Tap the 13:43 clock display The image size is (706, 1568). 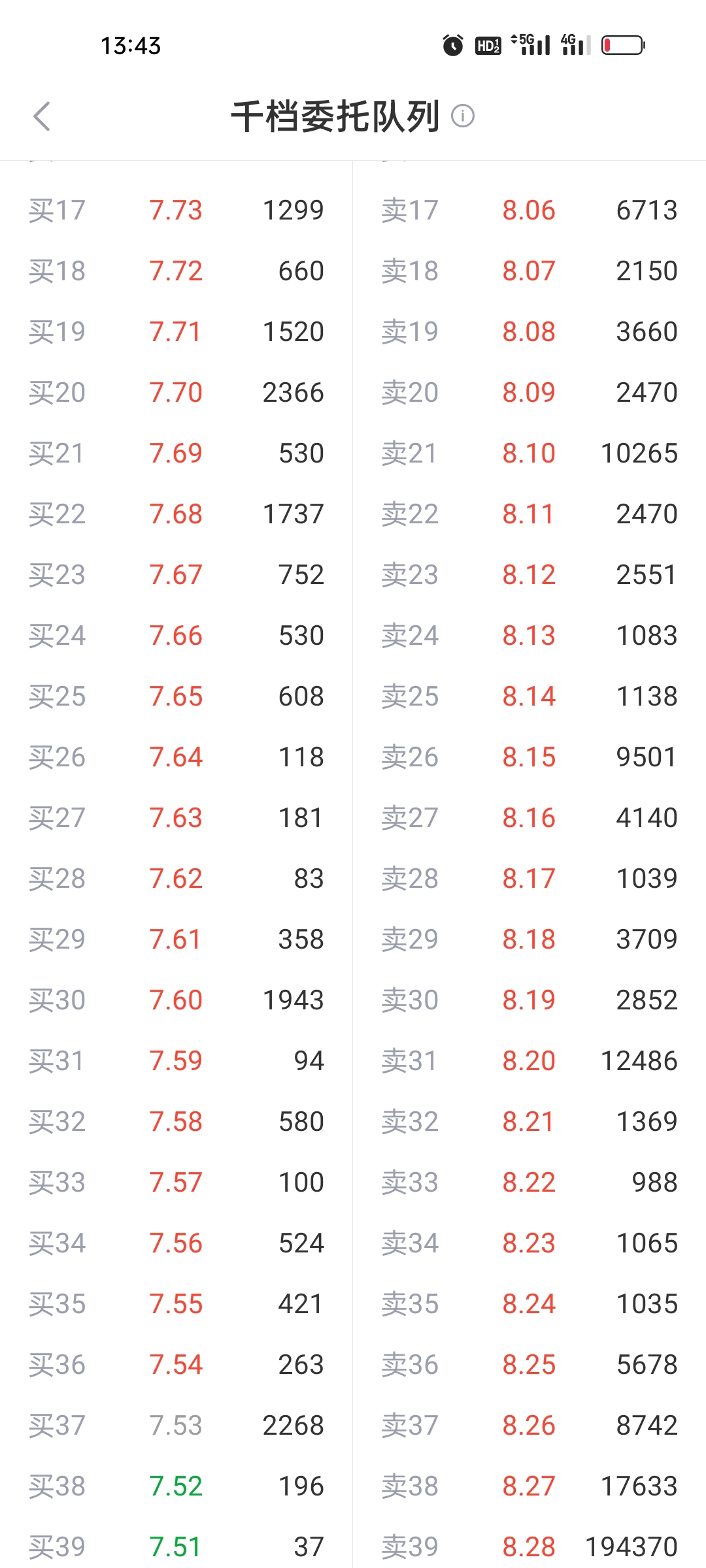click(130, 46)
